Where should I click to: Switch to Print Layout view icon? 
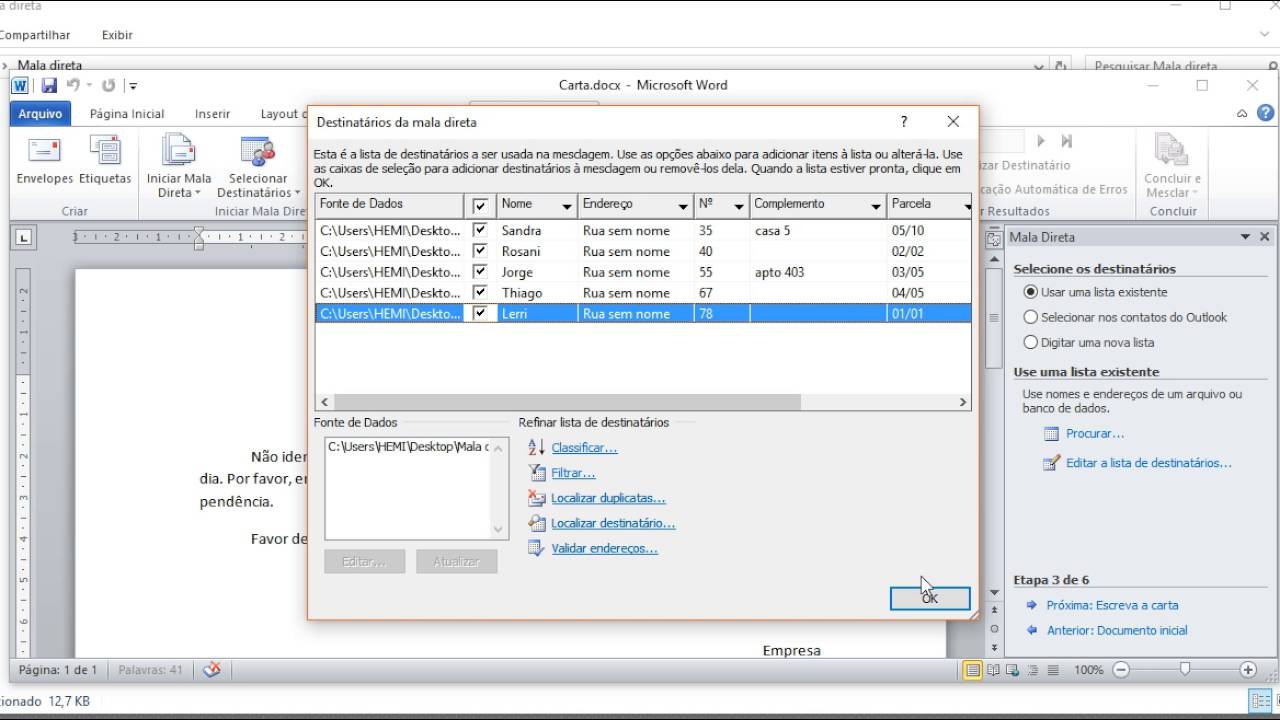click(x=972, y=670)
